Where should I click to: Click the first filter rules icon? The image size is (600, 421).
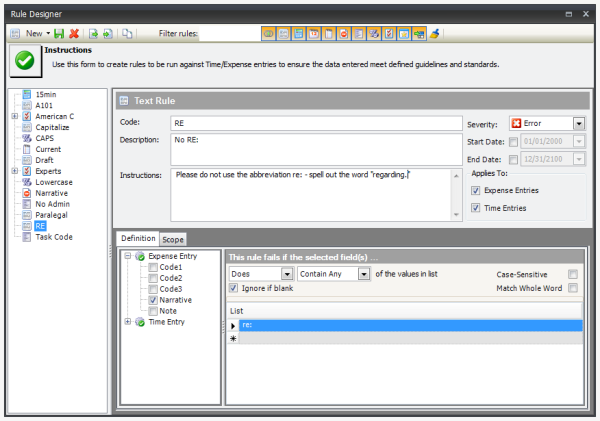[269, 33]
